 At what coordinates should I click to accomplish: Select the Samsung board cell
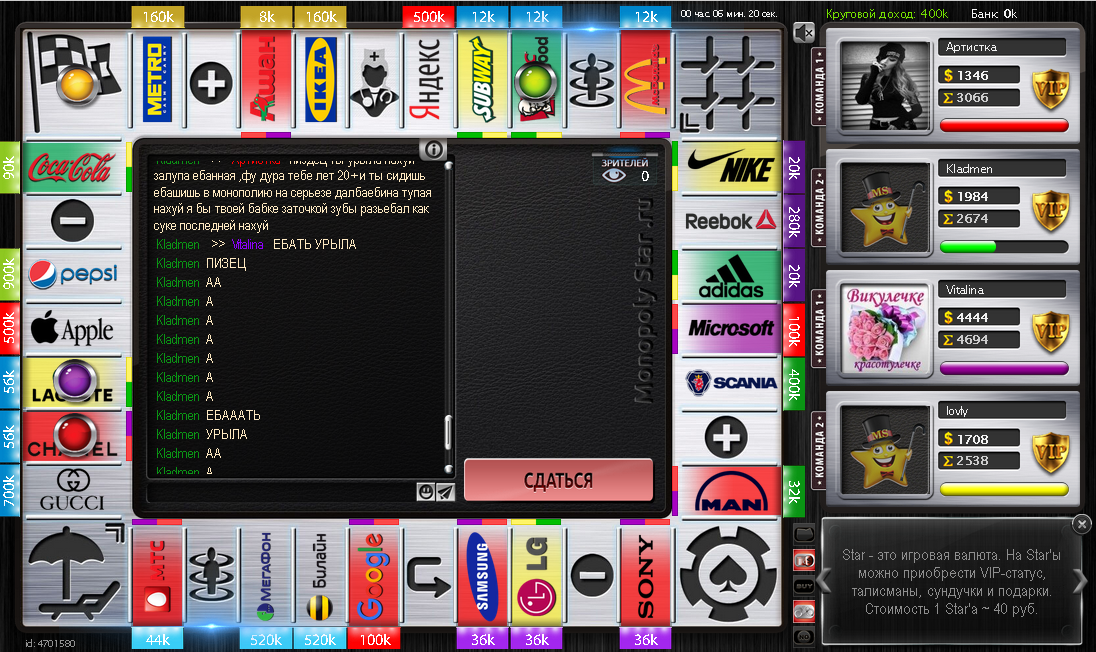coord(483,576)
